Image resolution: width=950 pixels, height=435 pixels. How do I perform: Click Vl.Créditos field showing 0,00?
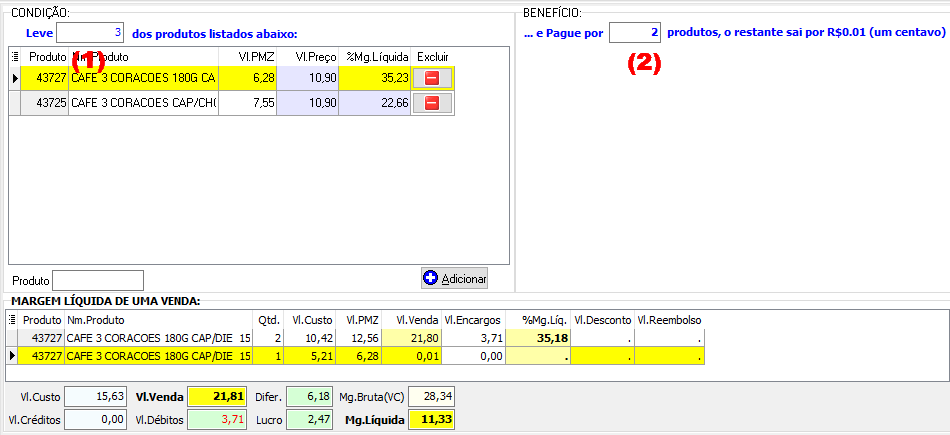(95, 419)
